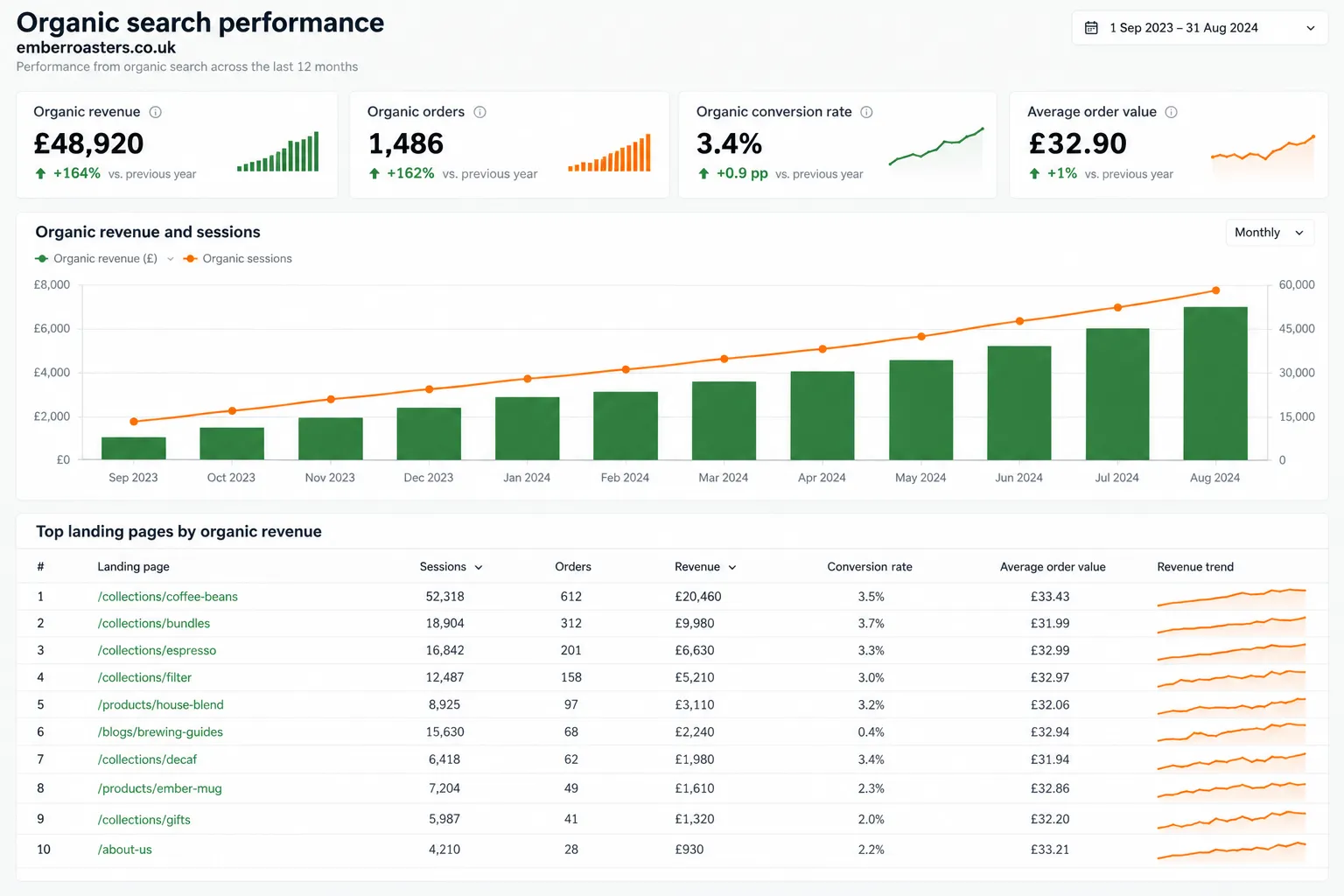Open info tooltip for Average order value
This screenshot has height=896, width=1344.
coord(1172,112)
